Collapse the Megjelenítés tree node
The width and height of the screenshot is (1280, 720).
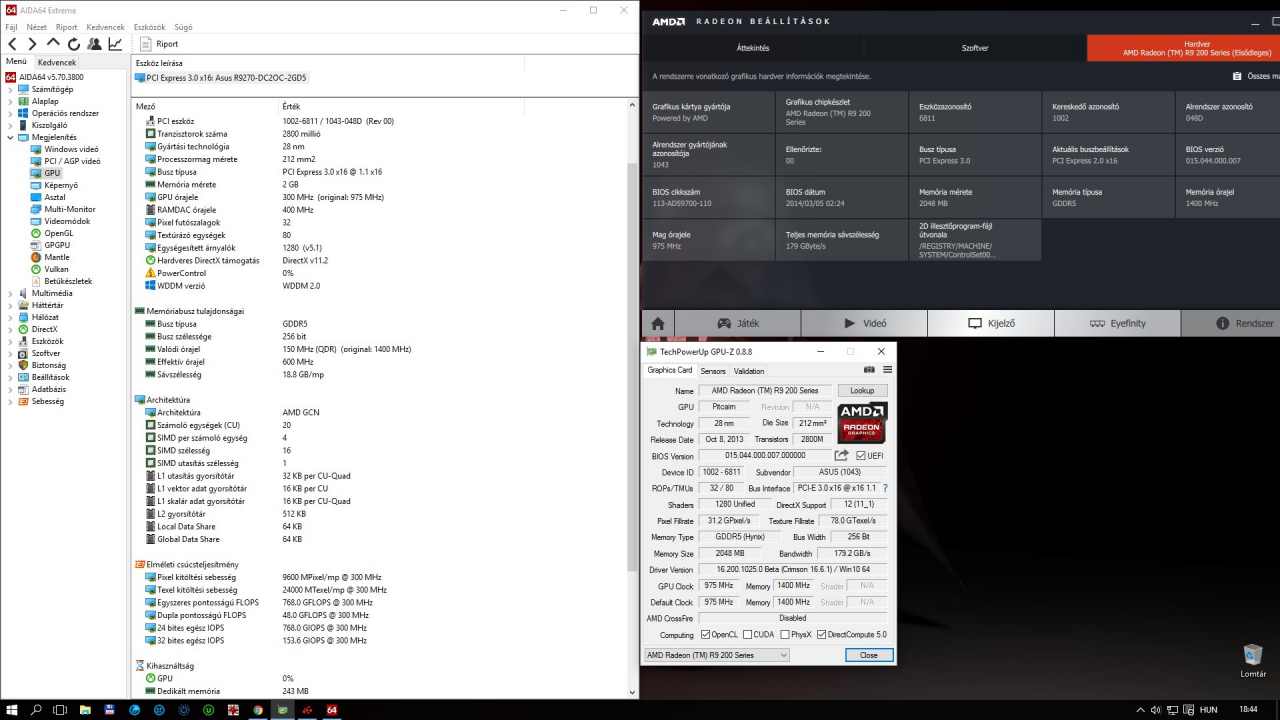tap(11, 137)
